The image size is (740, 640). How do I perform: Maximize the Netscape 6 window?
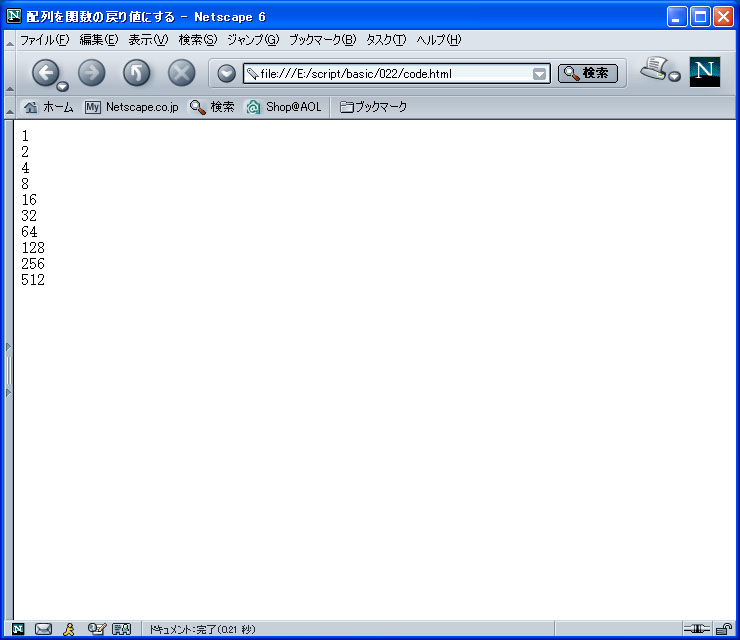[700, 17]
